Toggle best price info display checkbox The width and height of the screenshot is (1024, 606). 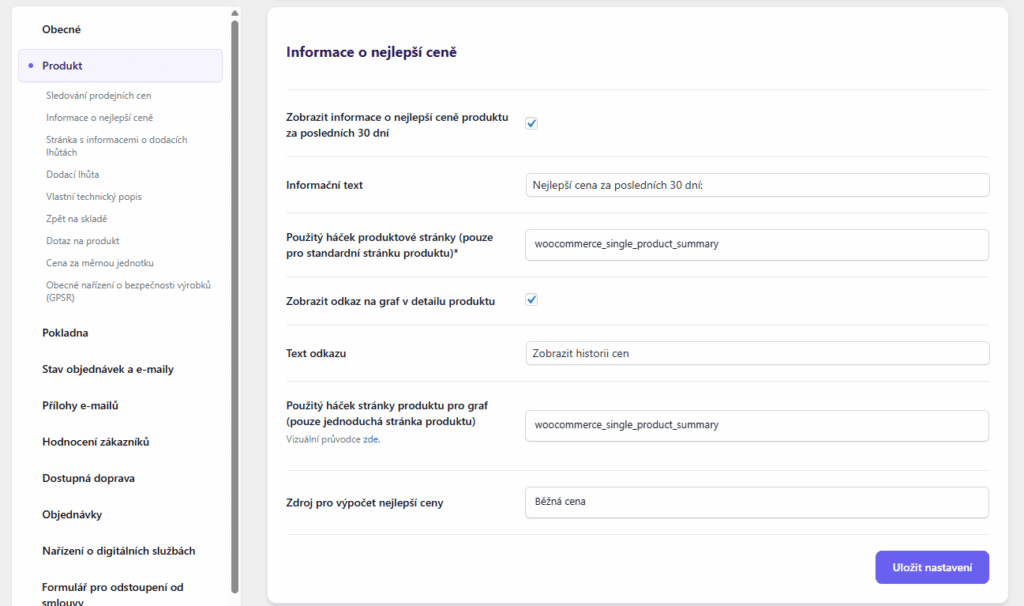click(532, 124)
